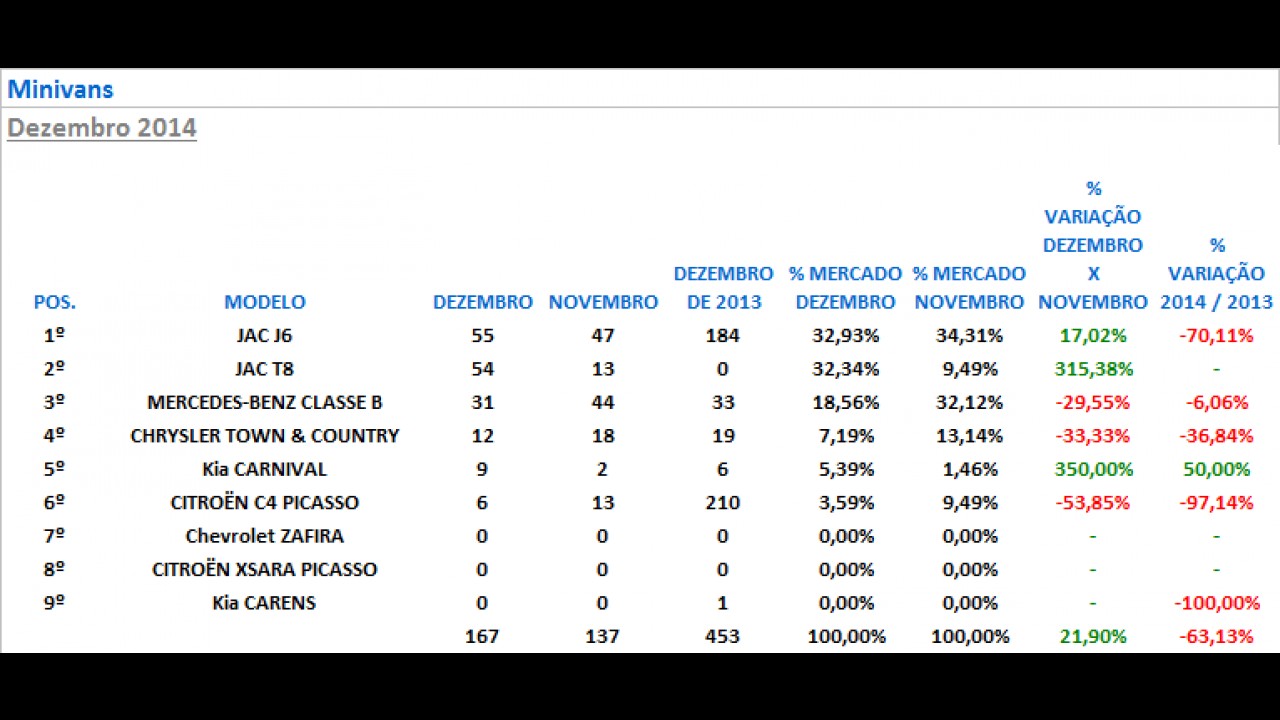Click the 32,12% November share cell
Viewport: 1280px width, 720px height.
pyautogui.click(x=969, y=403)
